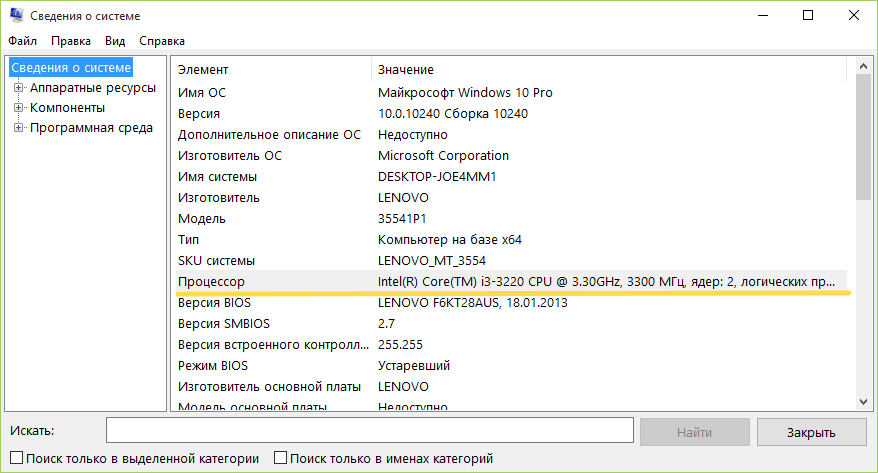
Task: Select the Имя ОС row
Action: tap(511, 92)
